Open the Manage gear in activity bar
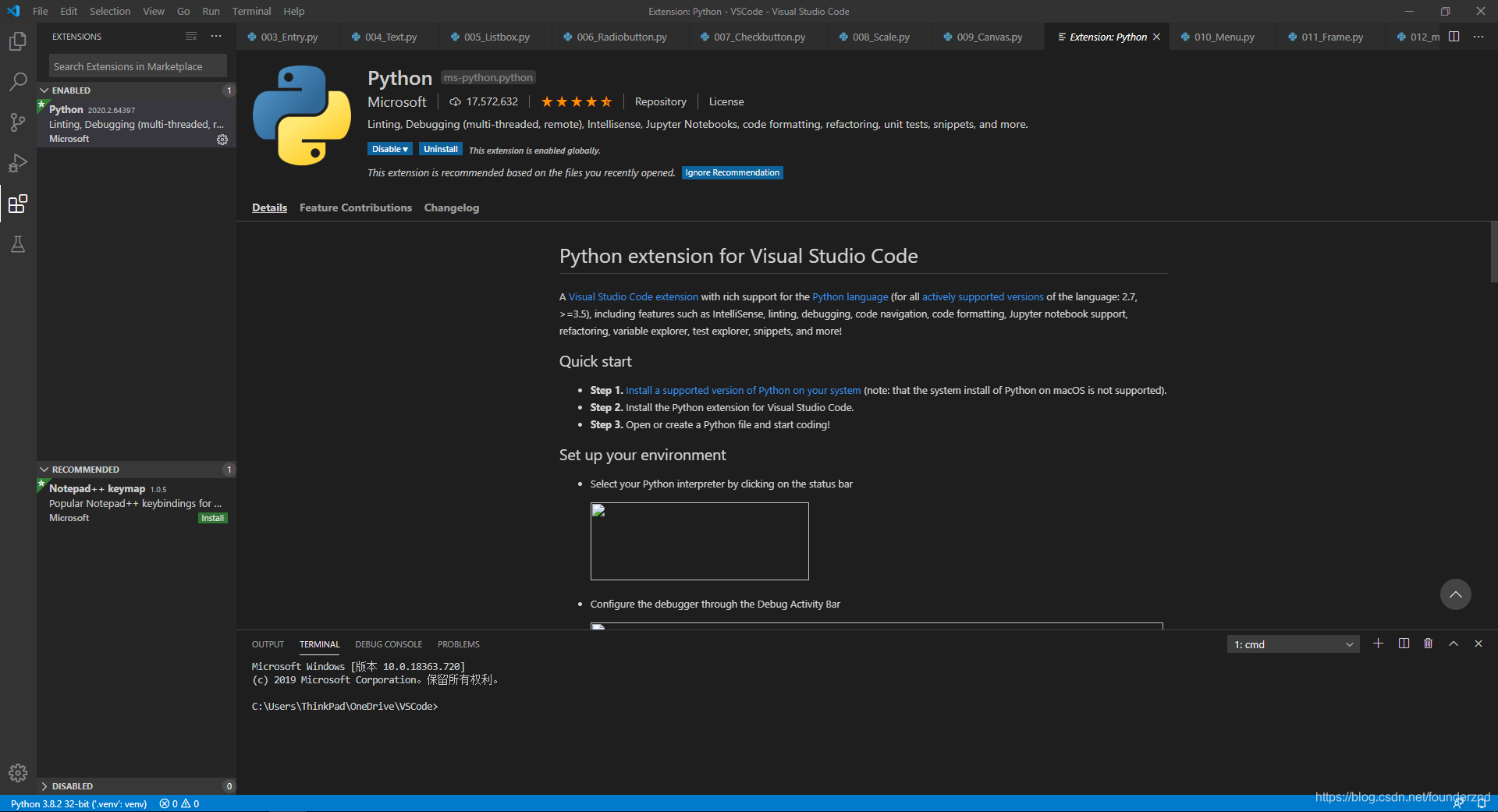Screen dimensions: 1498x812 tap(17, 773)
